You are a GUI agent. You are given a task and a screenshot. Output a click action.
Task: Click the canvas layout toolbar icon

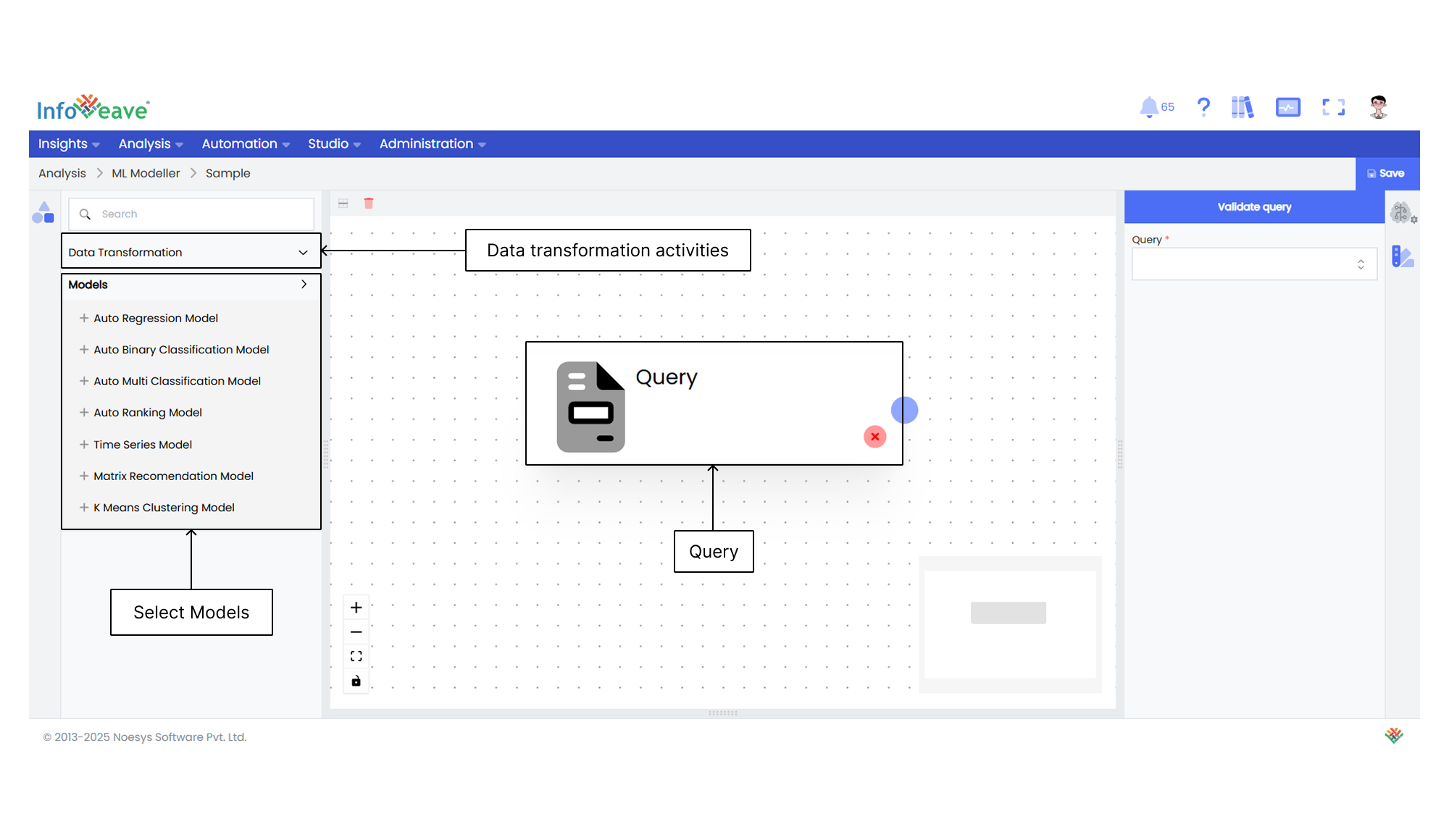[x=343, y=203]
